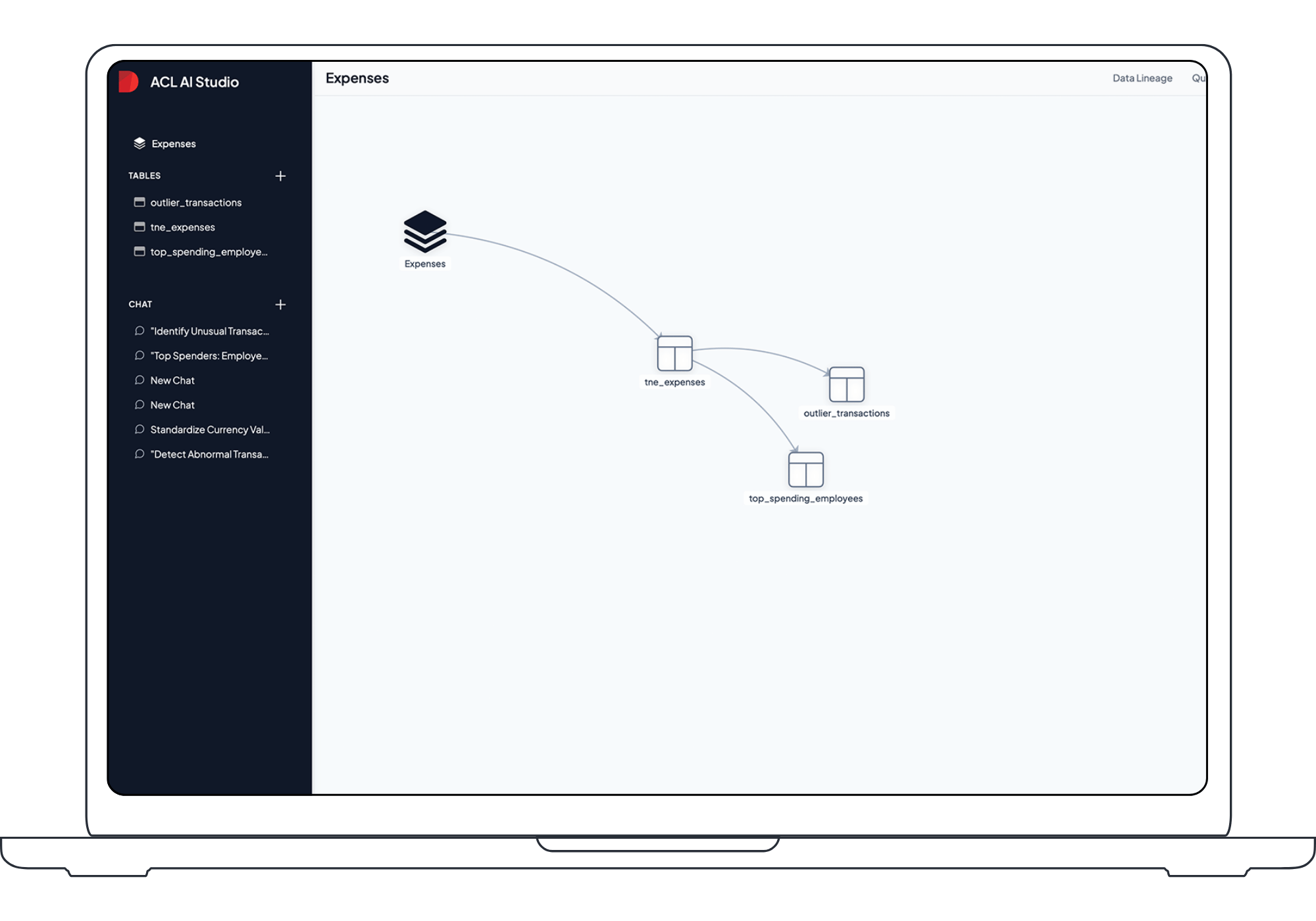The width and height of the screenshot is (1316, 921).
Task: Click the Expenses label under stack node
Action: [425, 264]
